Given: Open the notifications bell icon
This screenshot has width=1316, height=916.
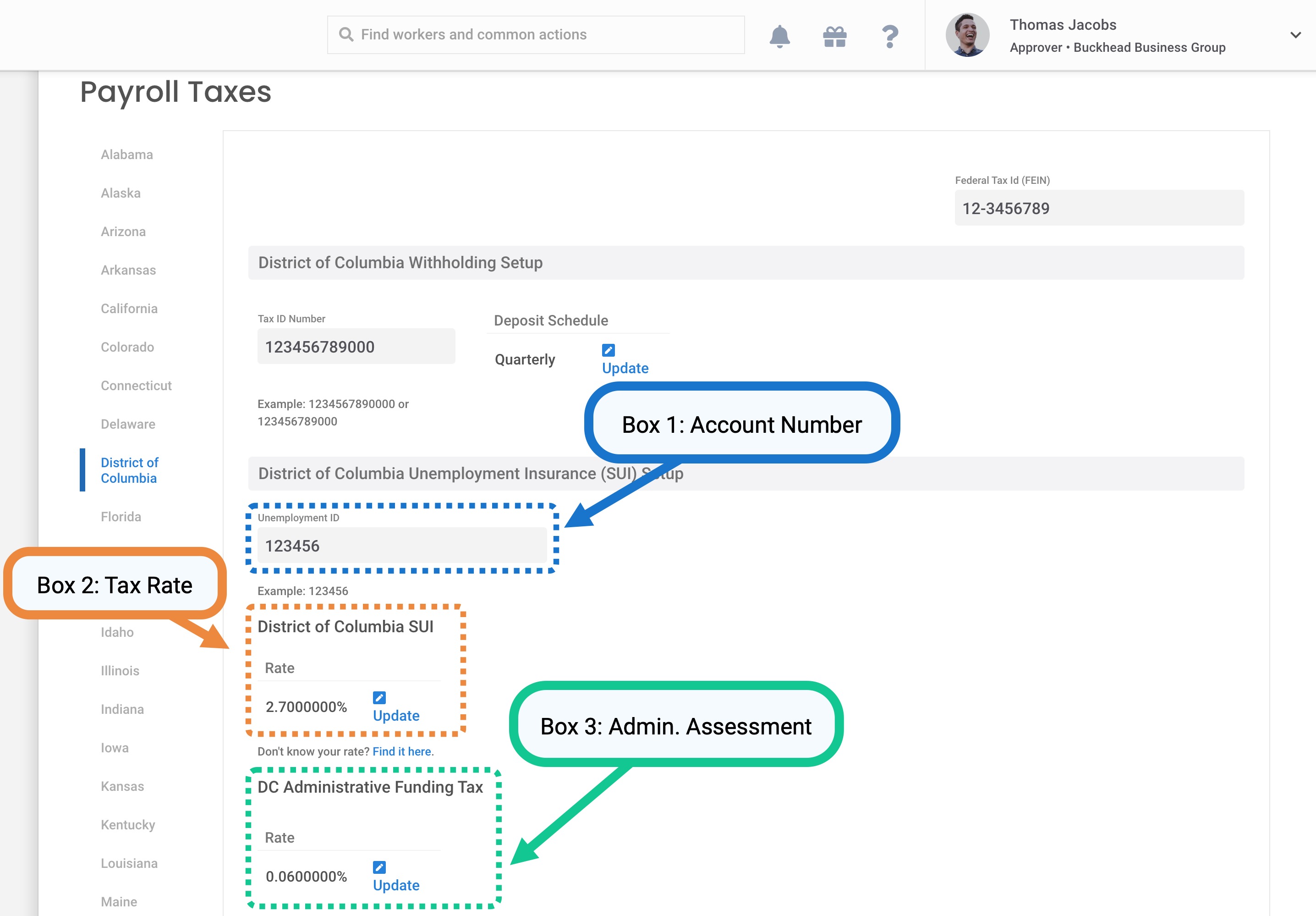Looking at the screenshot, I should 779,36.
